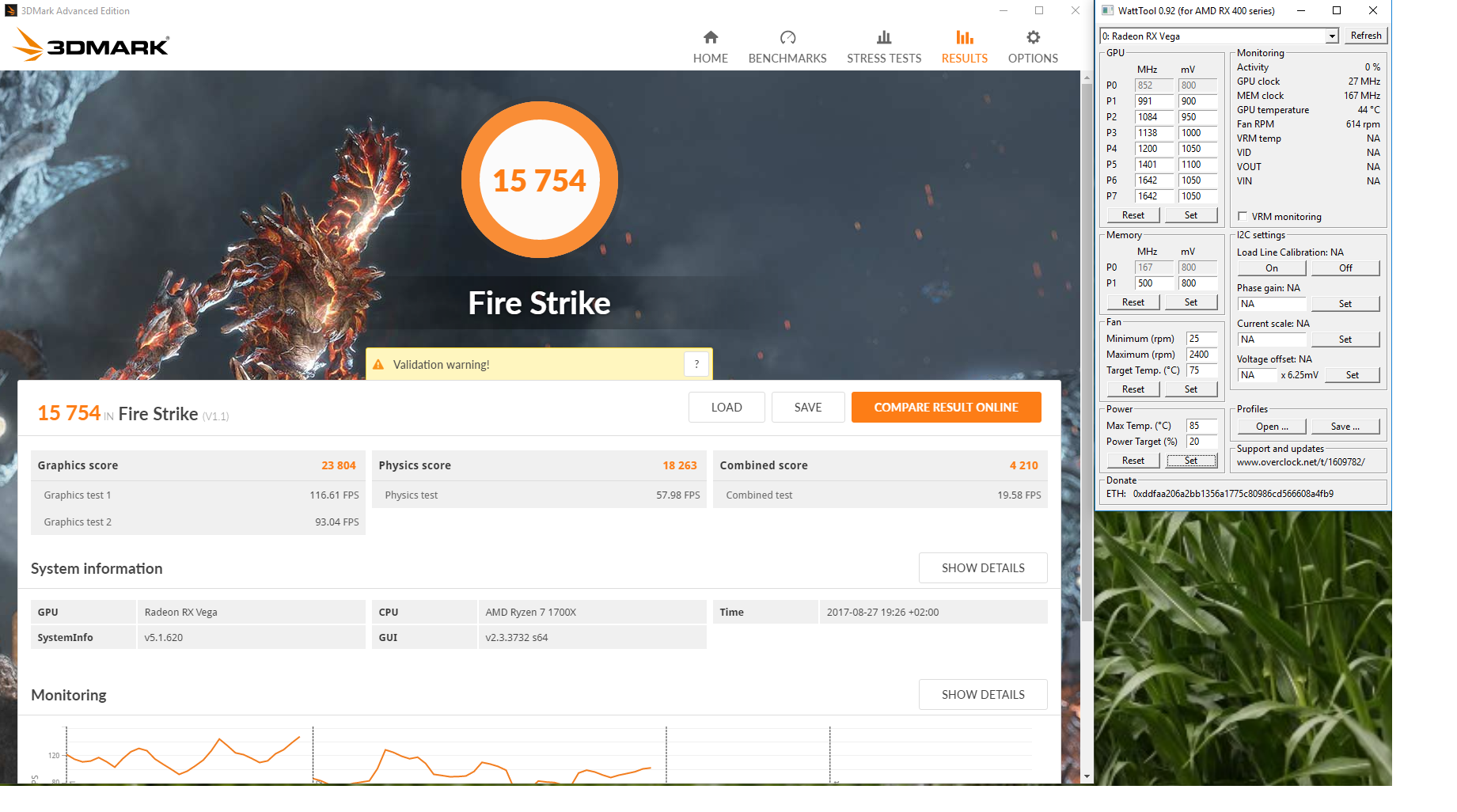Click Set in the Fan section
The image size is (1457, 812).
1191,389
